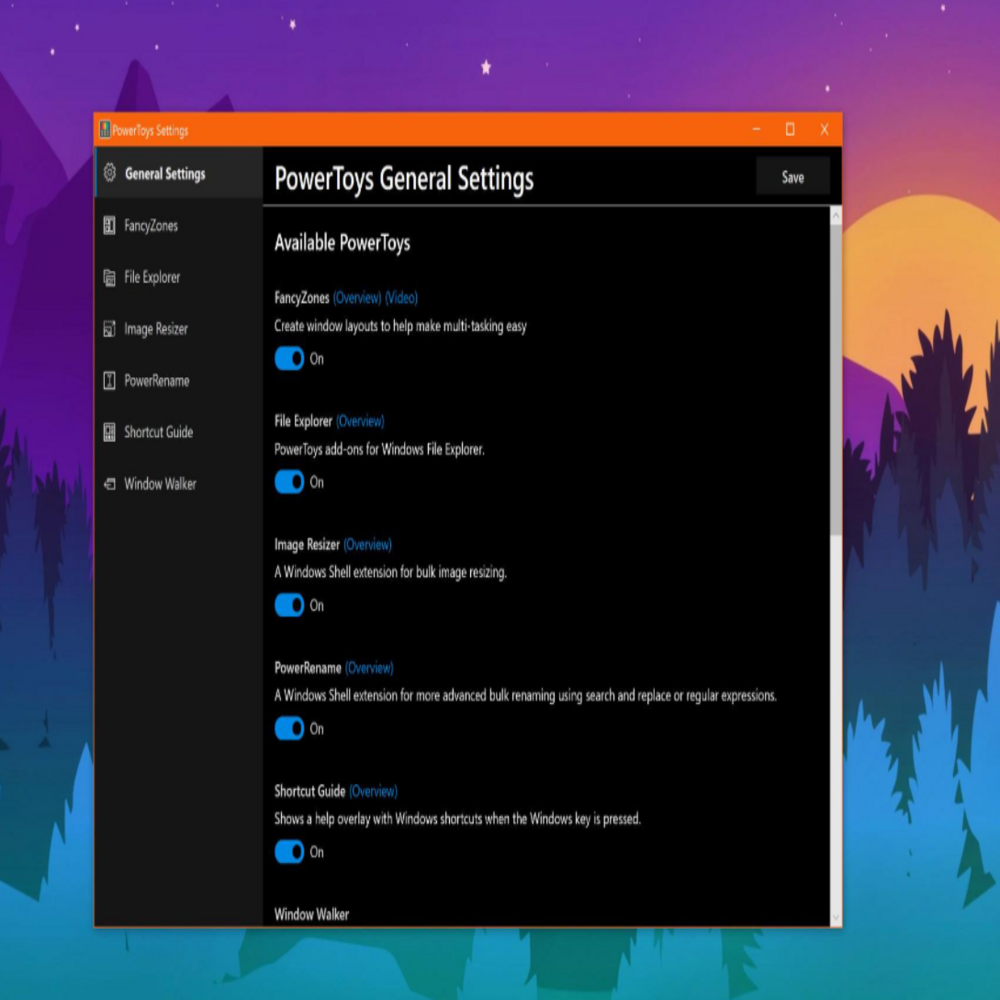The image size is (1000, 1000).
Task: Open the Shortcut Guide settings page
Action: (x=179, y=432)
